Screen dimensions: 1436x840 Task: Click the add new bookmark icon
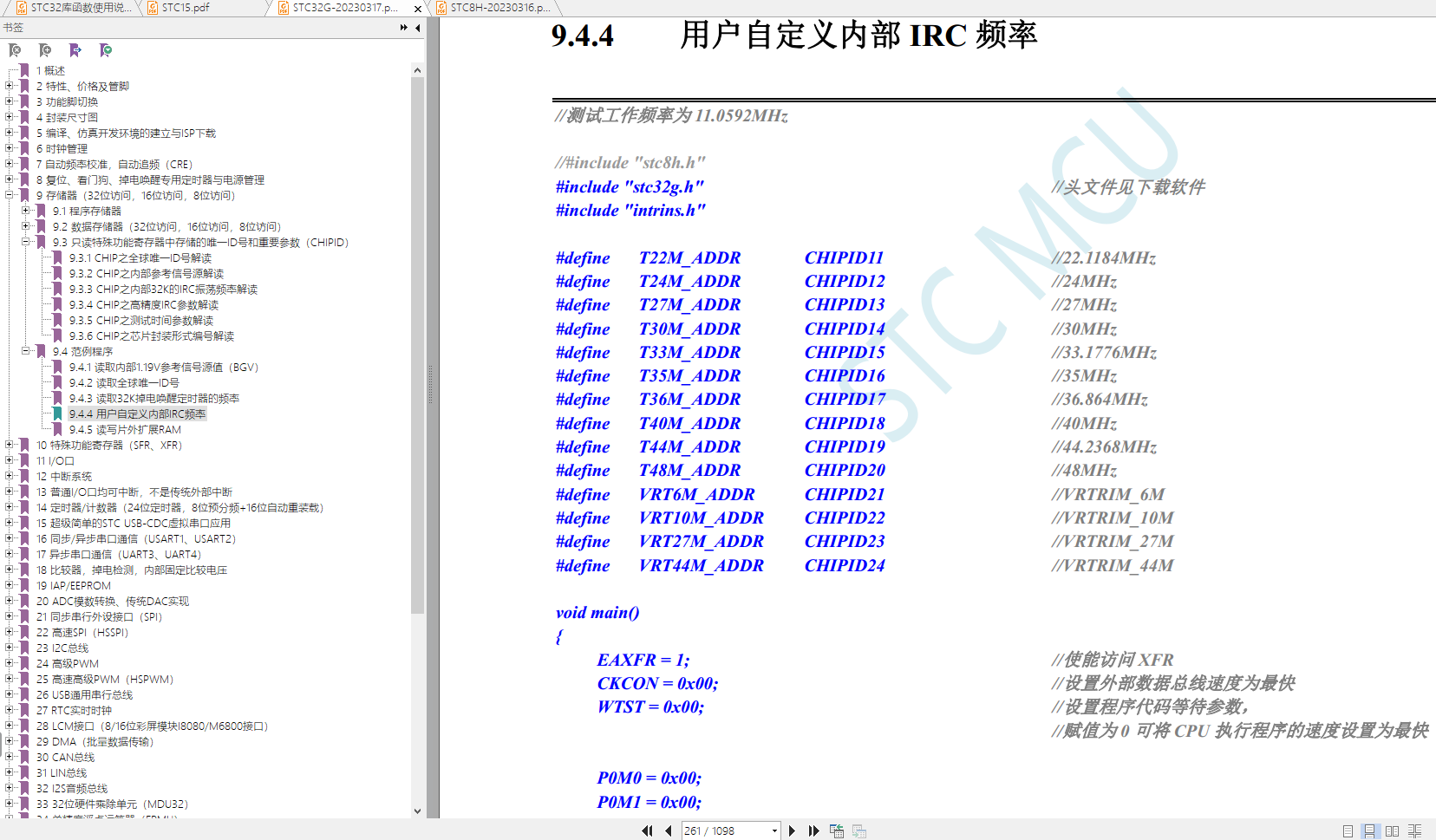click(45, 50)
